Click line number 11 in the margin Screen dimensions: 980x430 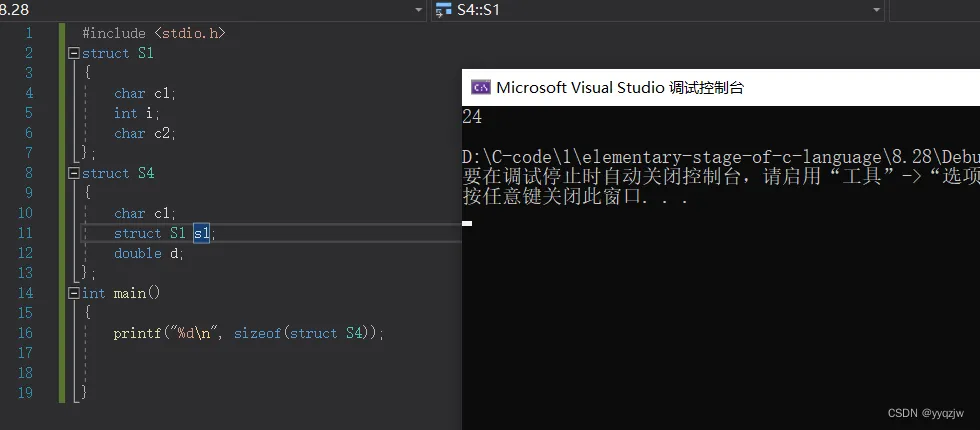25,233
